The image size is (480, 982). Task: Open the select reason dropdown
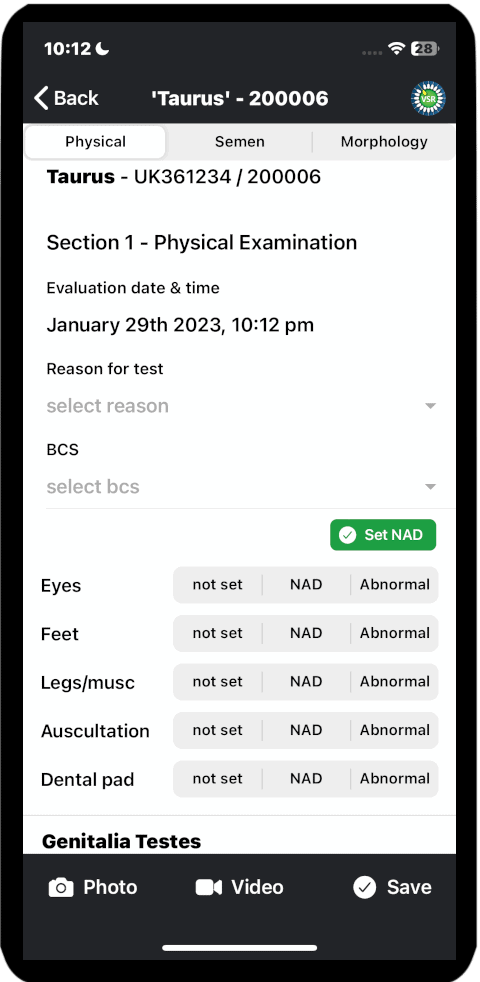[241, 406]
